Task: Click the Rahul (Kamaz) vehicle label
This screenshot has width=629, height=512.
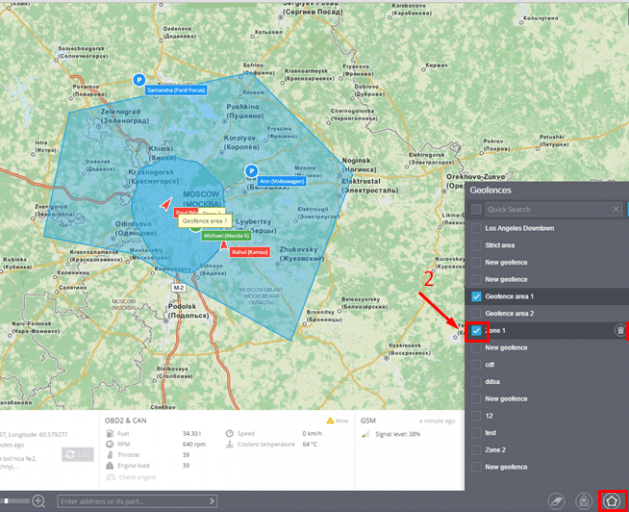Action: pos(249,252)
